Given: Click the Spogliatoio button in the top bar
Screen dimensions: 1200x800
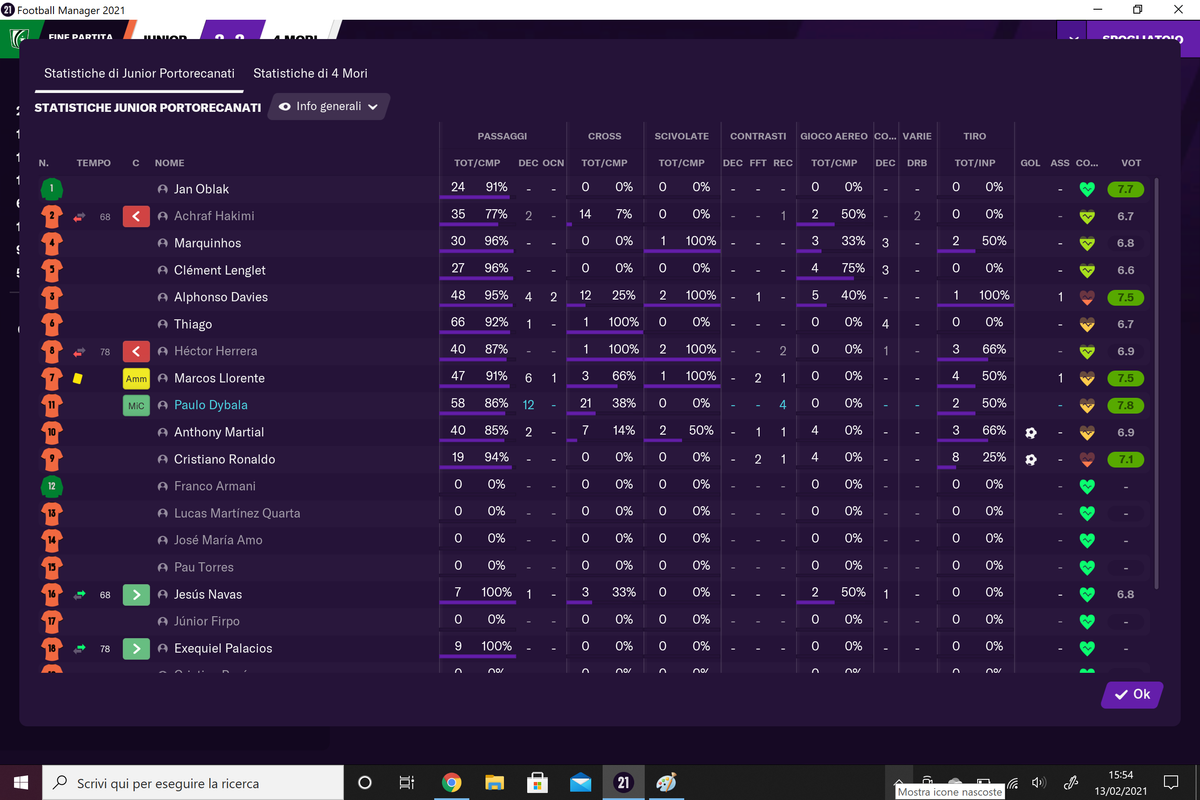Looking at the screenshot, I should pos(1143,38).
